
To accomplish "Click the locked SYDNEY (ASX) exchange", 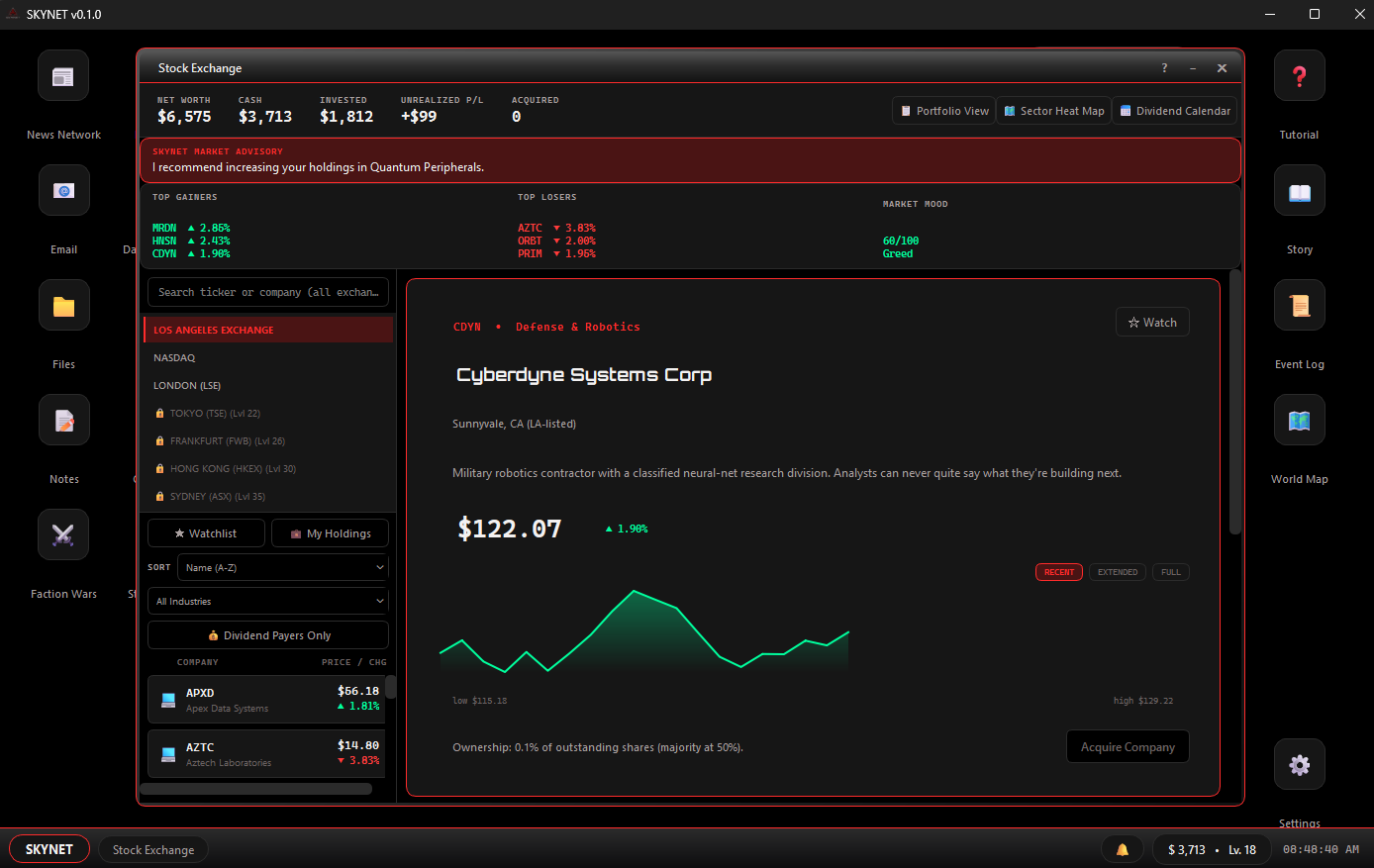I will 267,496.
